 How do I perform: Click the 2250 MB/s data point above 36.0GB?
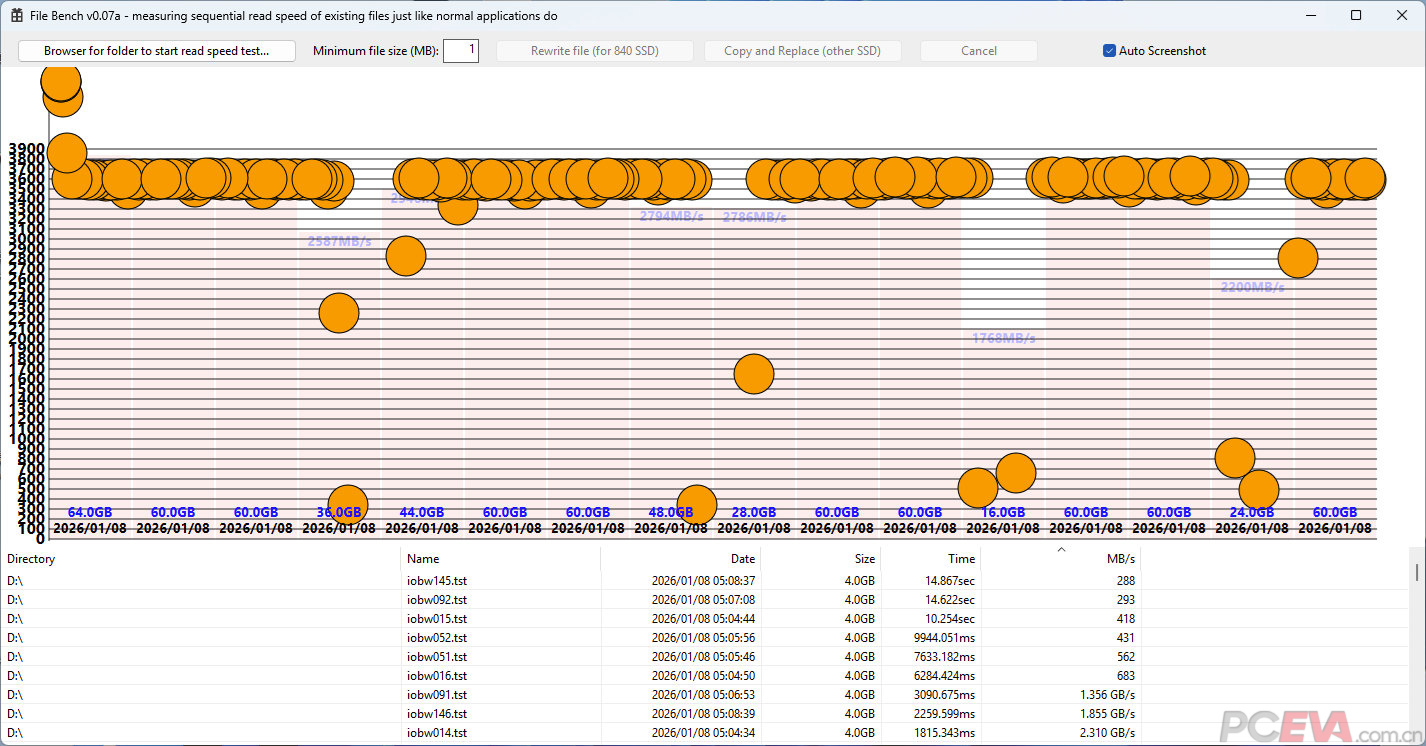tap(339, 313)
